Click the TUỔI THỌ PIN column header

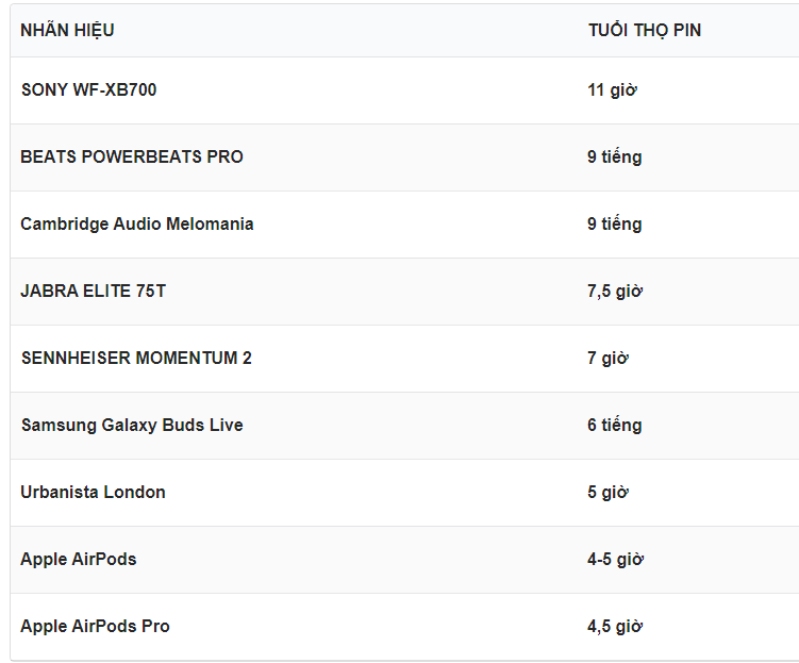tap(644, 30)
